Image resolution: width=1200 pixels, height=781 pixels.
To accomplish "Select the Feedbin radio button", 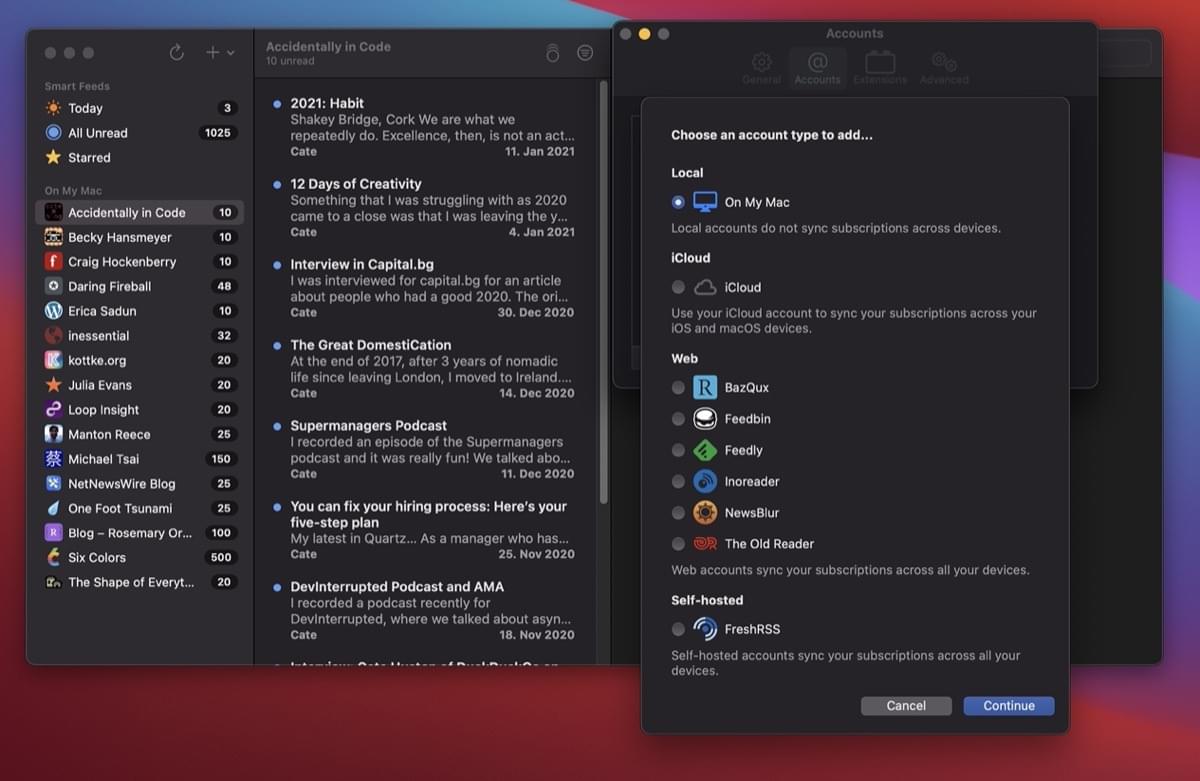I will (x=678, y=418).
